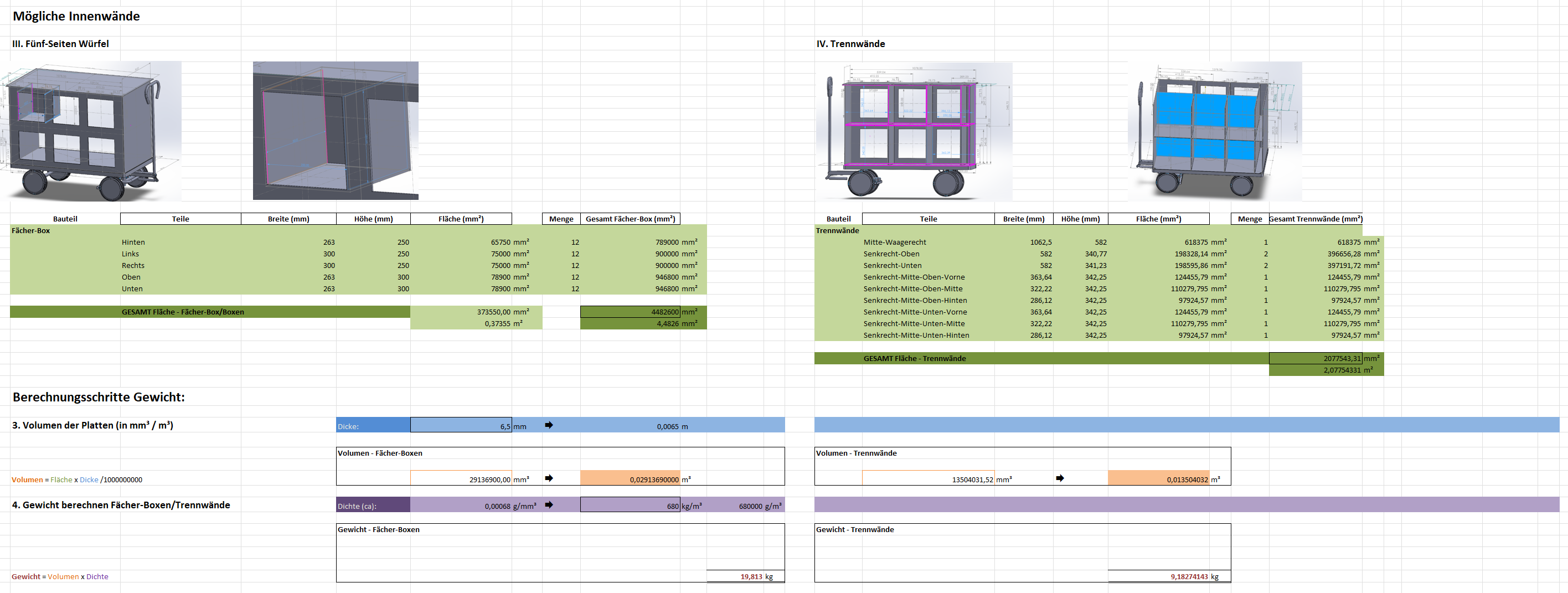The width and height of the screenshot is (1568, 593).
Task: Select the Trennwände cart image with magenta lines
Action: pos(914,131)
